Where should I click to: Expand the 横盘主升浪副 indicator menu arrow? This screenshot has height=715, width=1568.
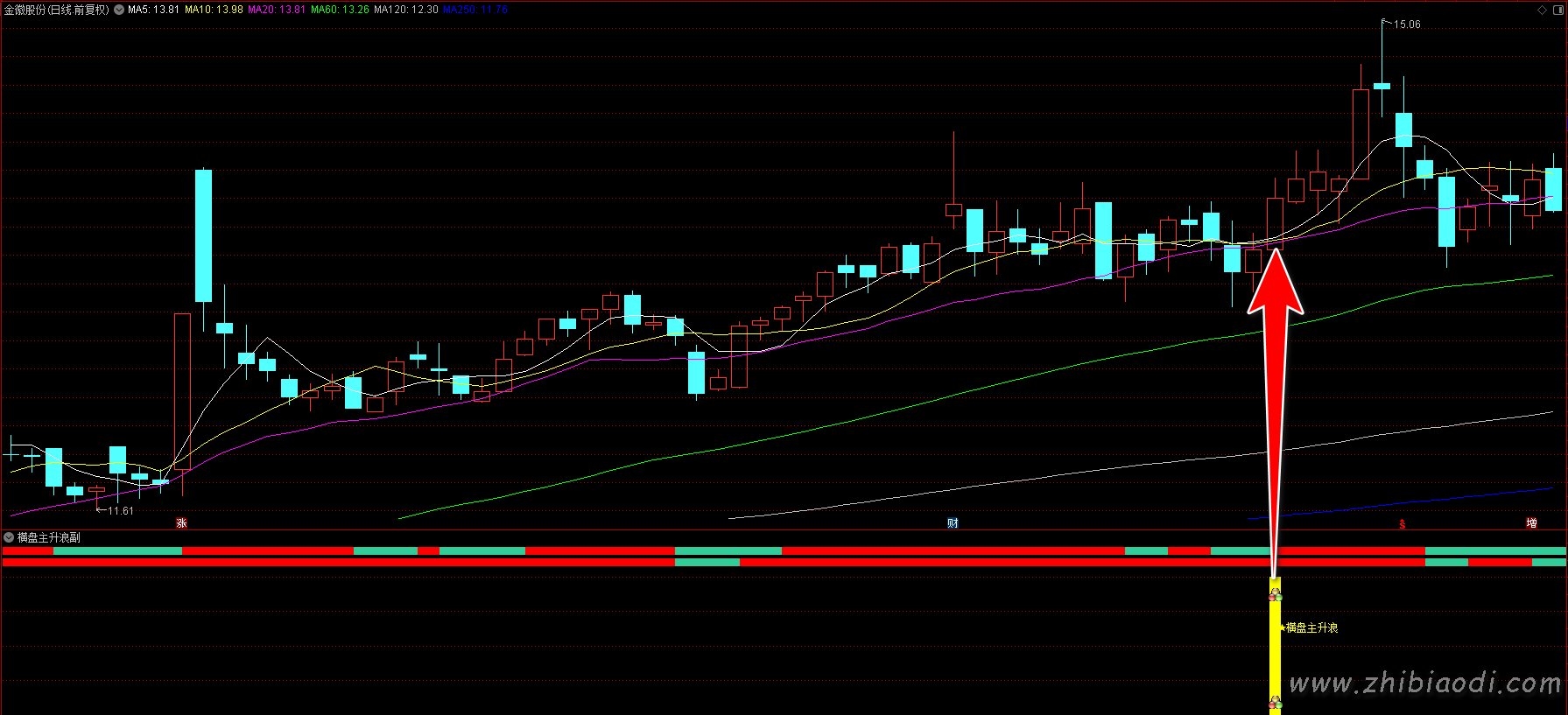click(9, 537)
